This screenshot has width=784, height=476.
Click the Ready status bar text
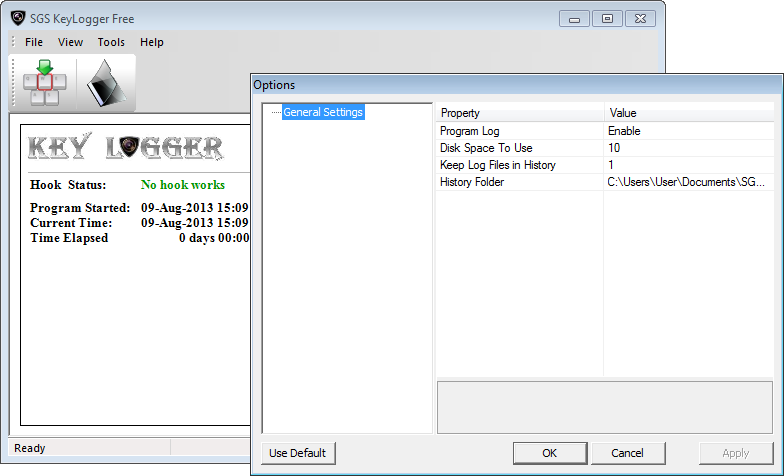[30, 448]
